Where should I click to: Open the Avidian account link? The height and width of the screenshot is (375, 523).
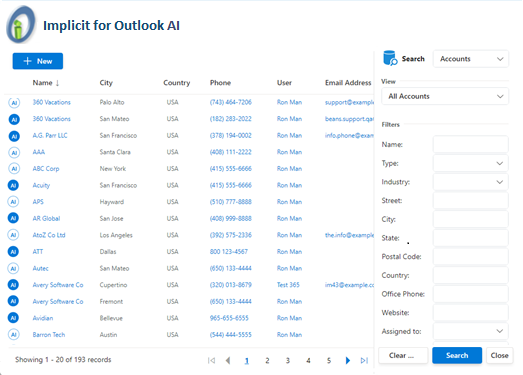coord(43,318)
